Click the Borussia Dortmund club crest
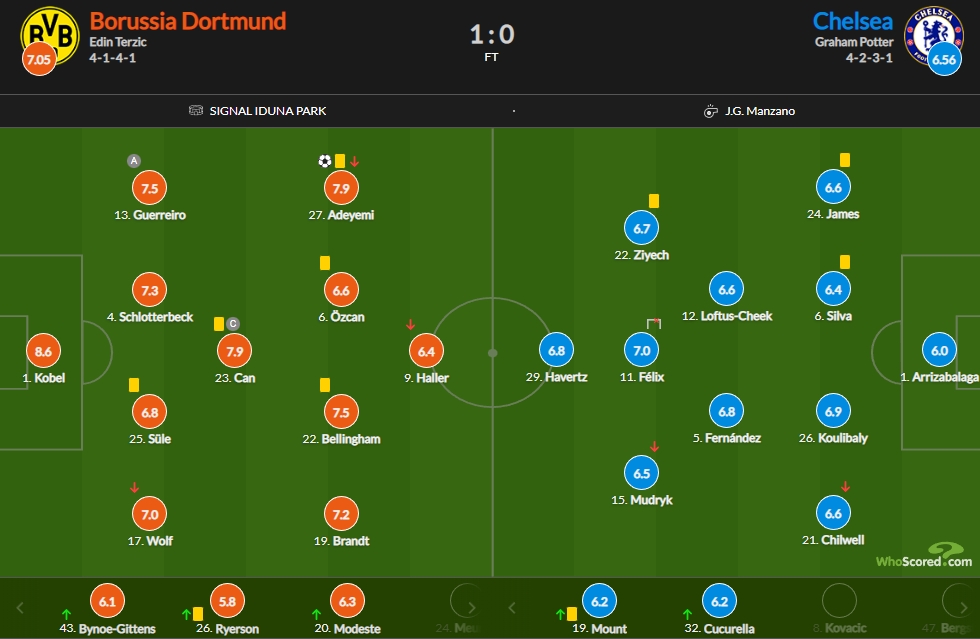Viewport: 980px width, 639px height. pyautogui.click(x=50, y=36)
